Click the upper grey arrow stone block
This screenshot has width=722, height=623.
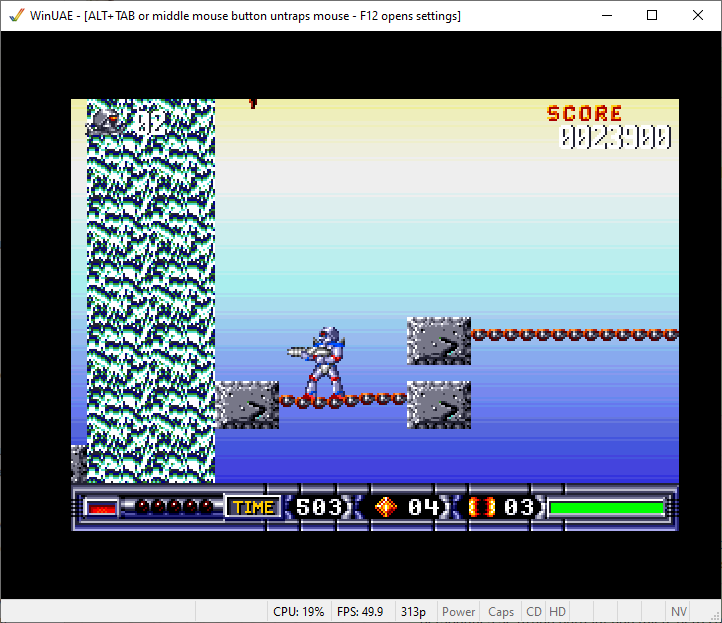click(439, 341)
